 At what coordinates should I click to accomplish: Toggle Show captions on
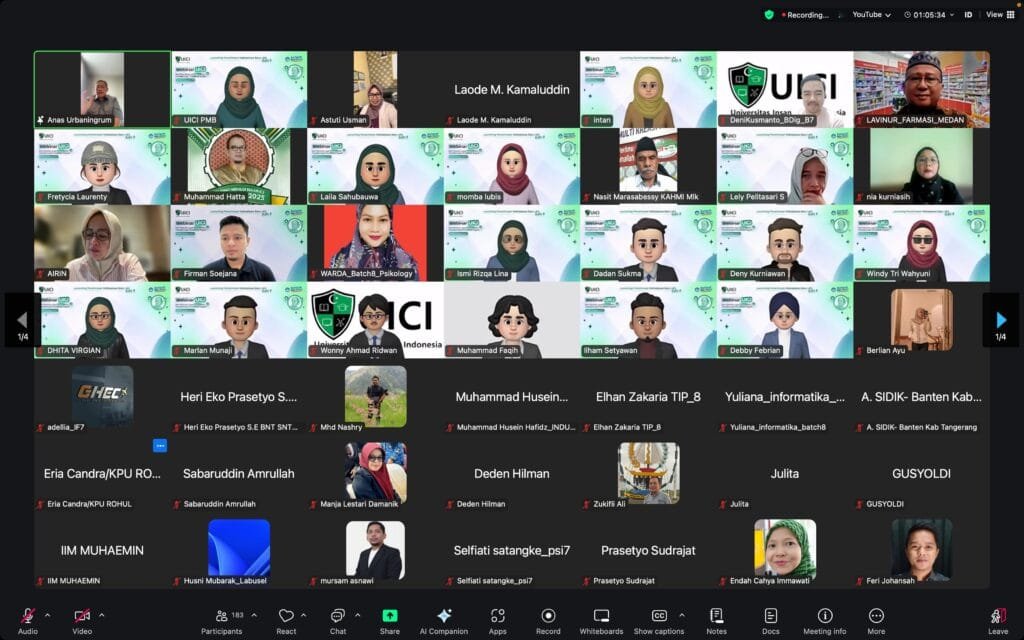click(x=659, y=620)
